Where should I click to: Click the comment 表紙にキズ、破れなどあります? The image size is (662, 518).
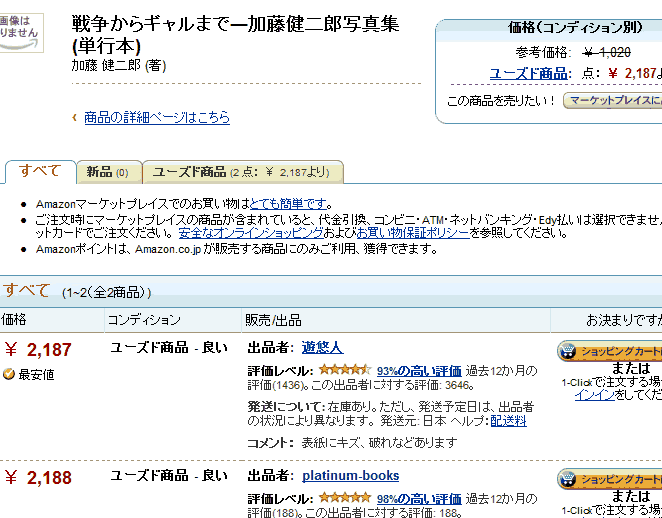point(379,442)
